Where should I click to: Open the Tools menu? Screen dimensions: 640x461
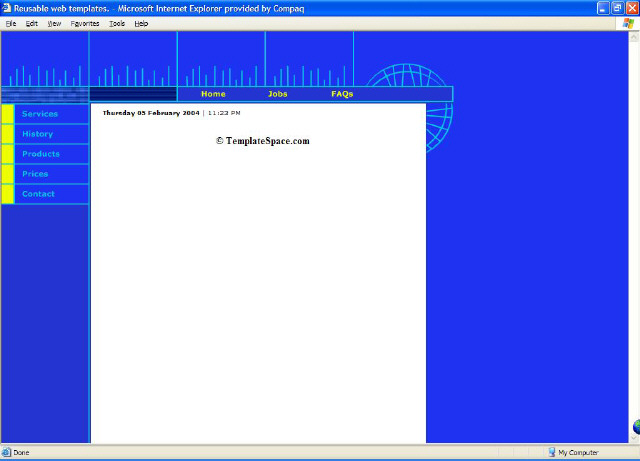[x=117, y=23]
